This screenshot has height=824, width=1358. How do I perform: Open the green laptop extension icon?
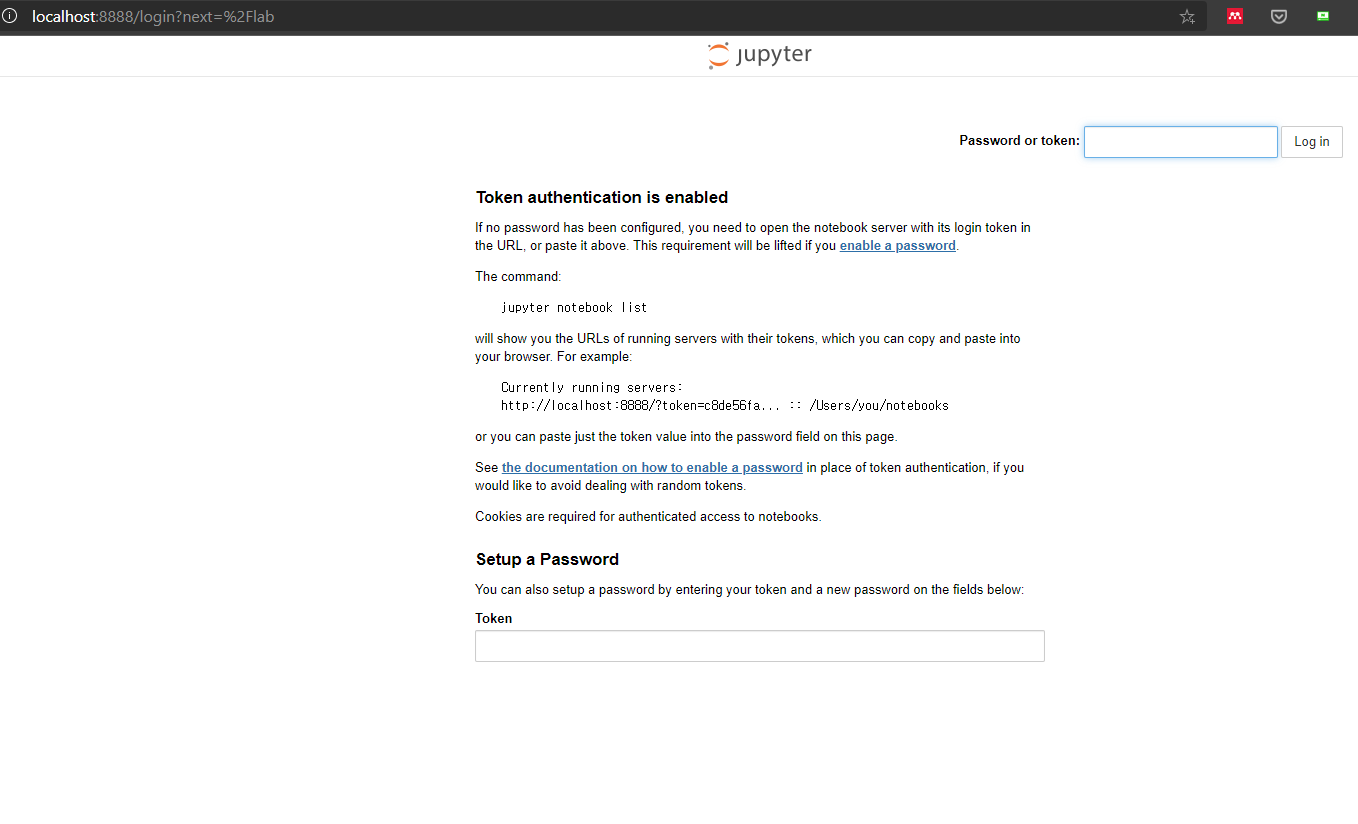[1323, 17]
